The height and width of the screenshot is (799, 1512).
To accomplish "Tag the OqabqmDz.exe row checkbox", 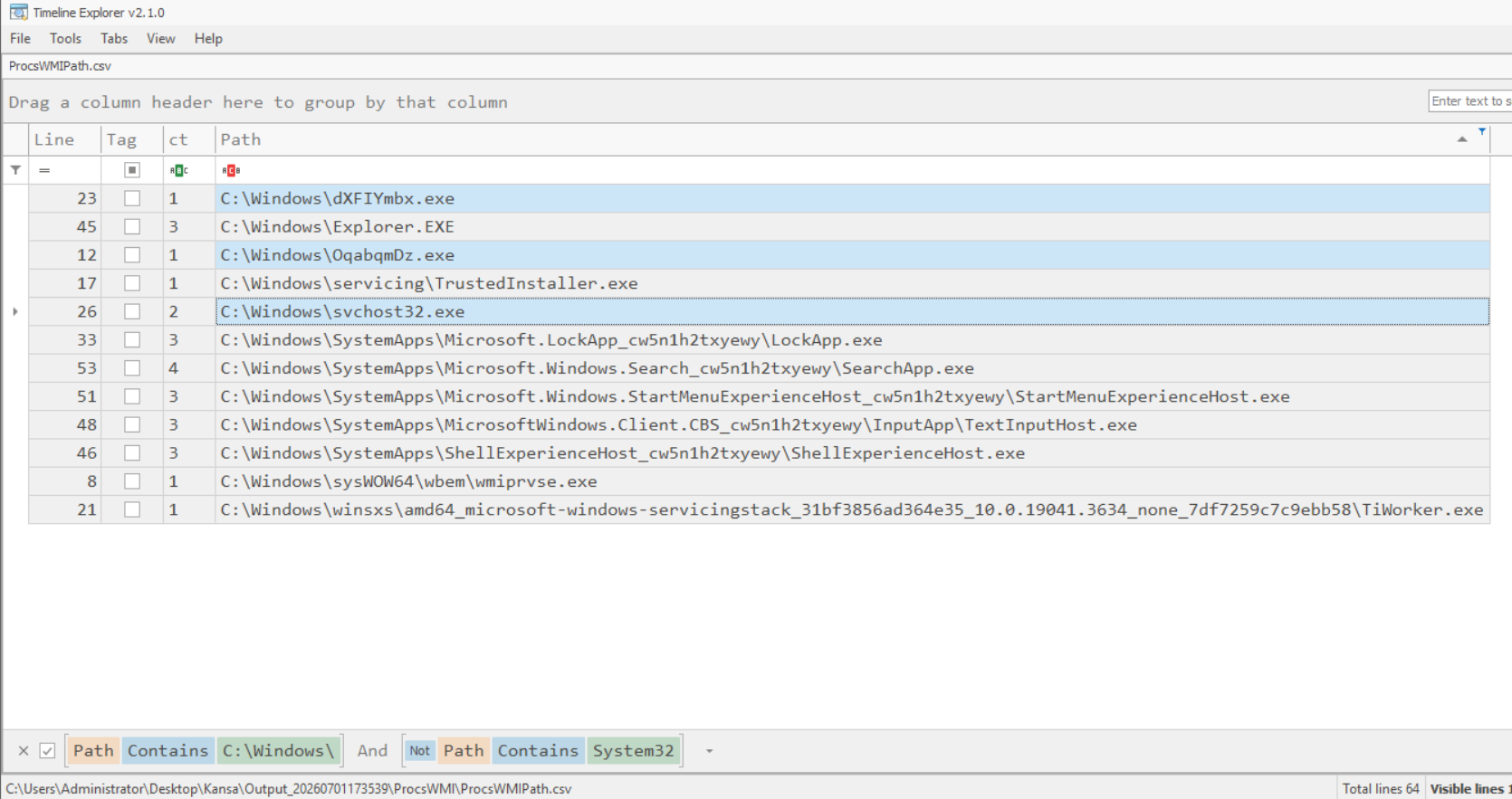I will point(132,255).
